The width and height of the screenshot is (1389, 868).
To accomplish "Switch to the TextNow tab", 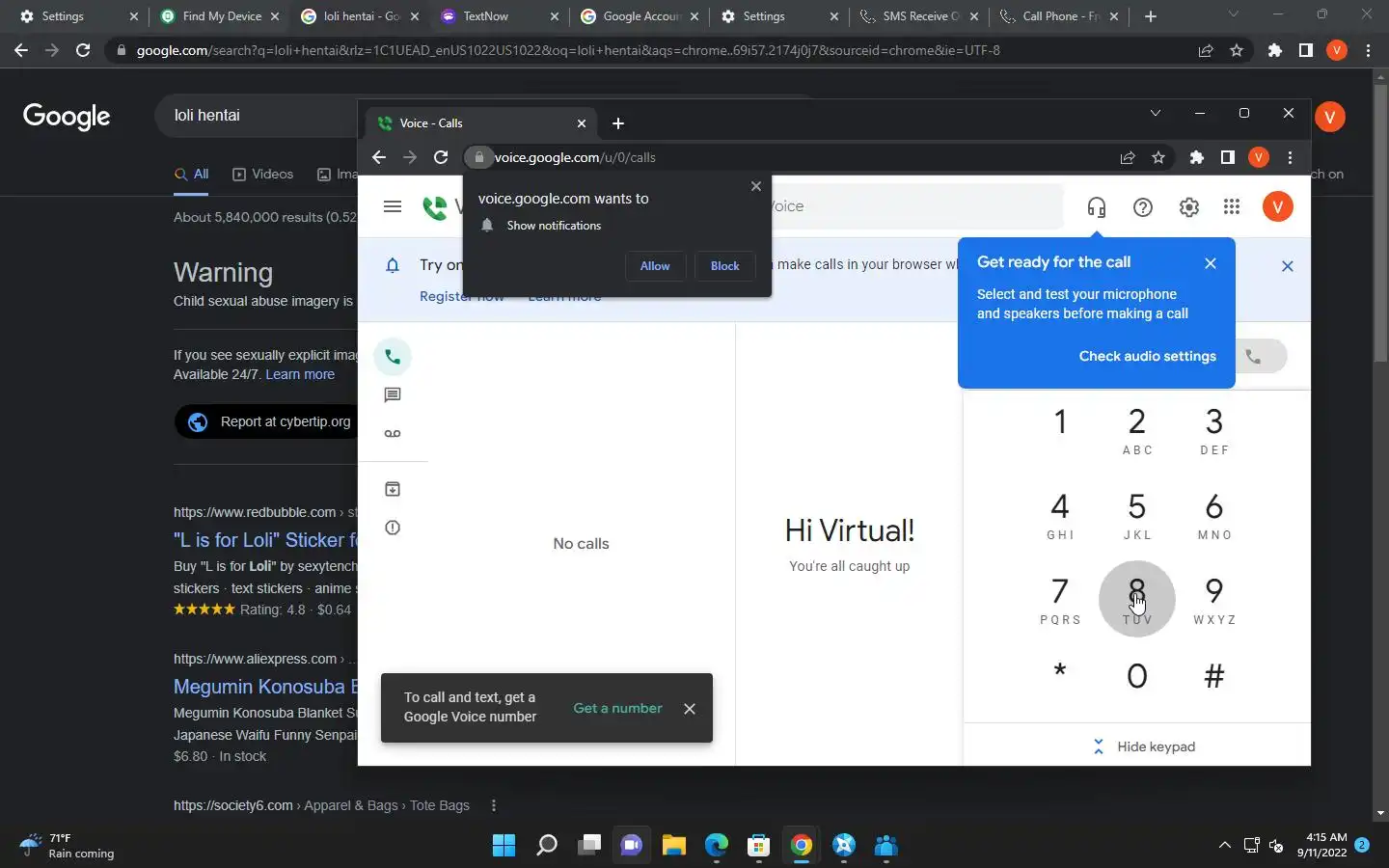I will 500,16.
